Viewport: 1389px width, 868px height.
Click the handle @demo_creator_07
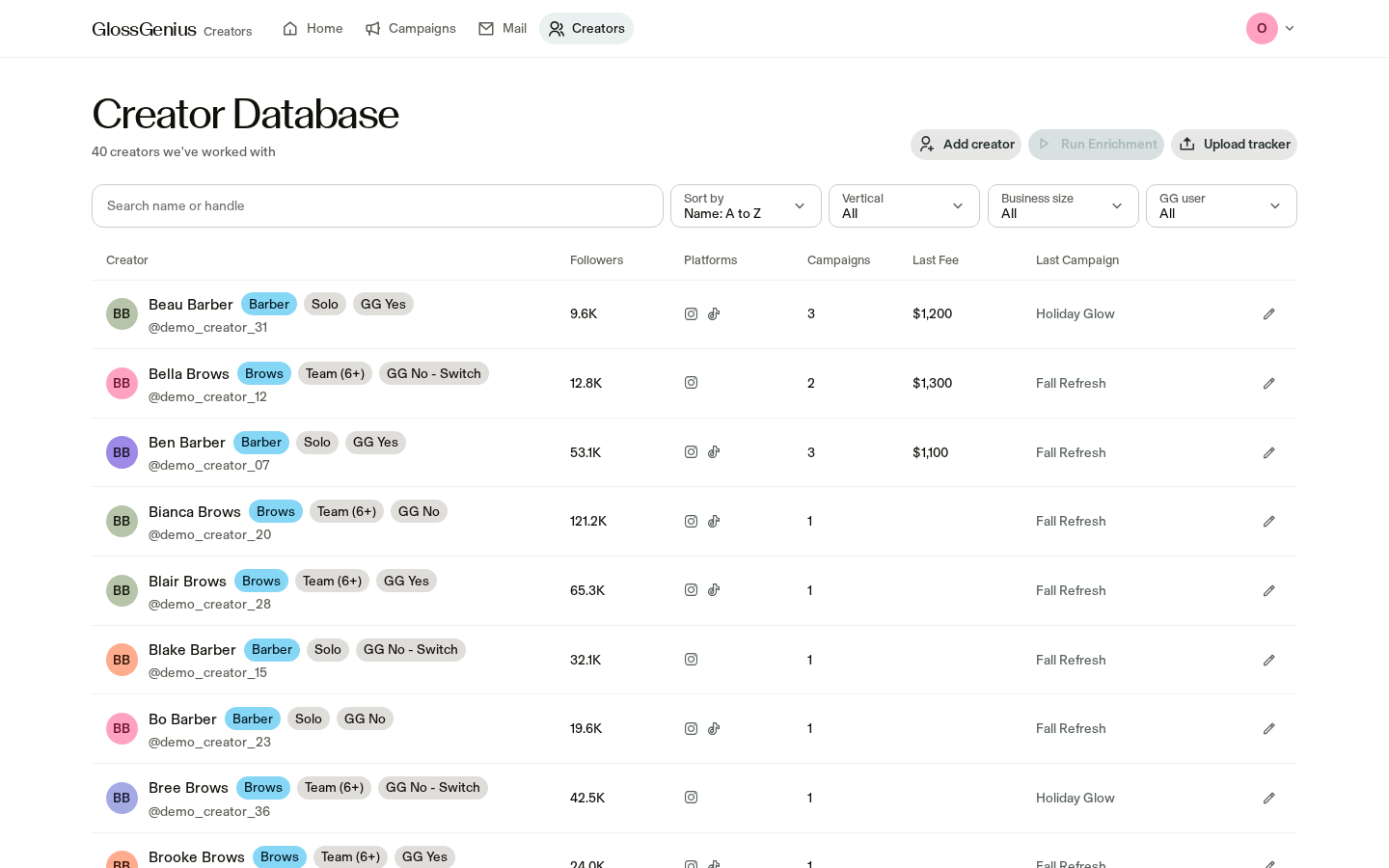pyautogui.click(x=209, y=465)
